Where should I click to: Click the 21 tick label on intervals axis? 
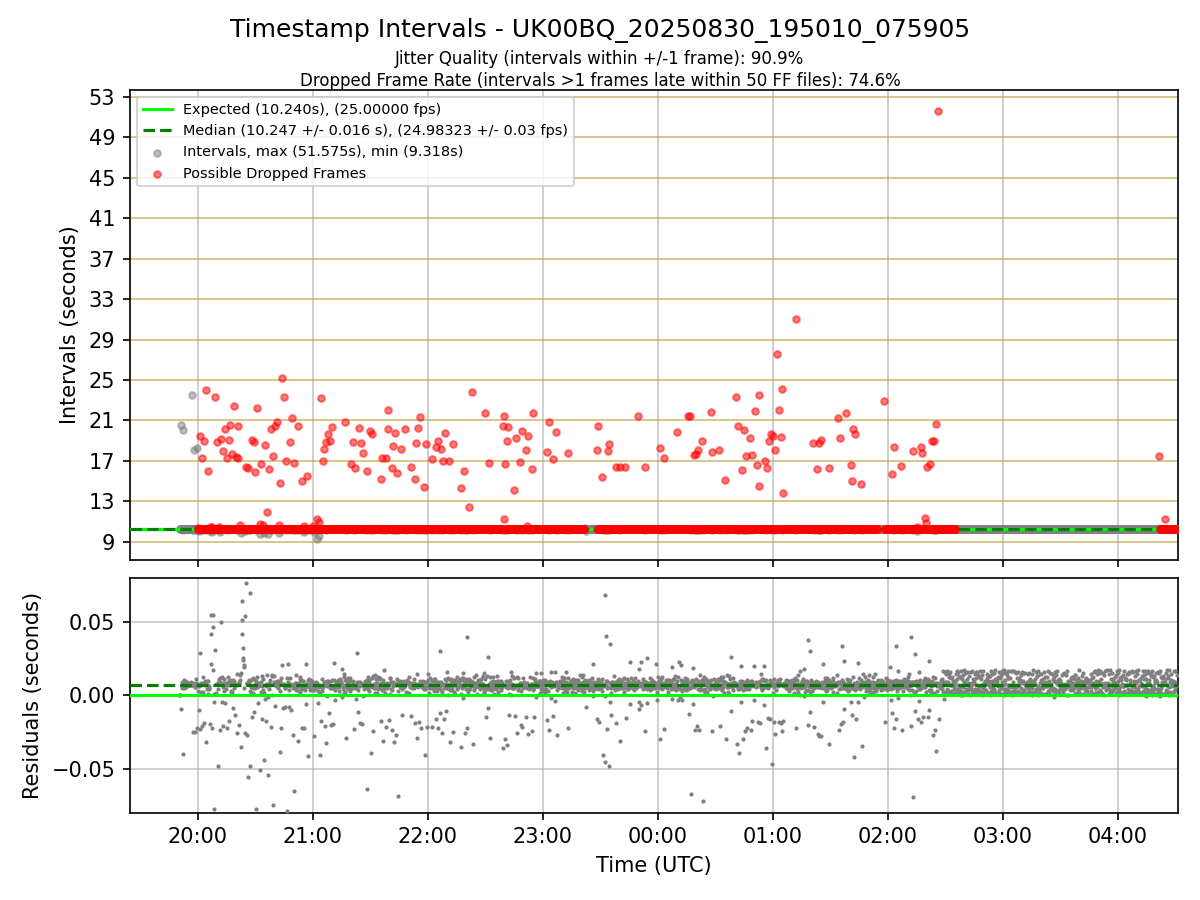click(101, 420)
